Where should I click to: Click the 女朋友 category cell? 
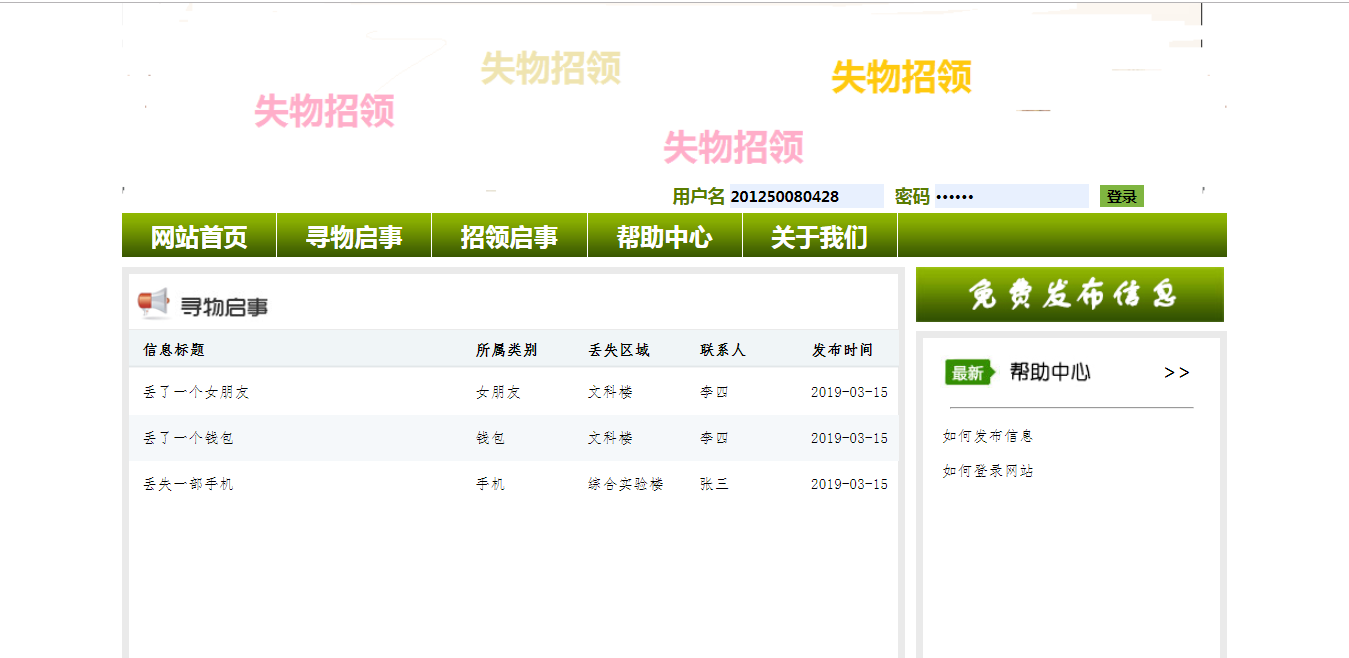pyautogui.click(x=498, y=392)
